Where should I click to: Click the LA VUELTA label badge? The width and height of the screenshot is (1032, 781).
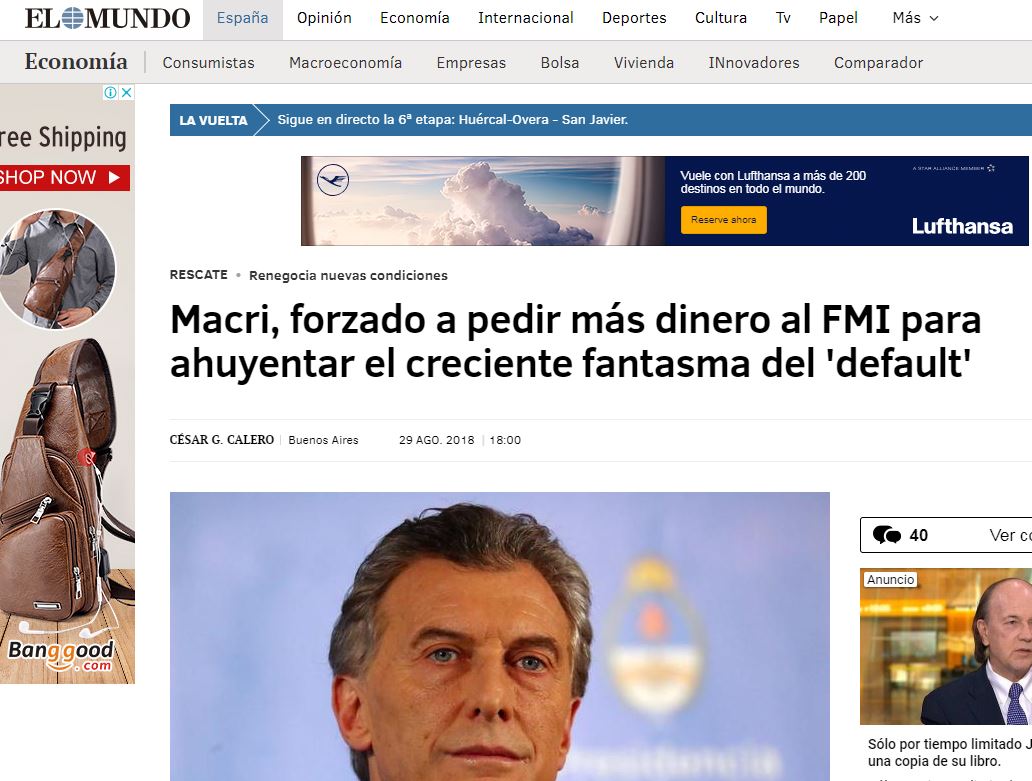click(x=213, y=120)
